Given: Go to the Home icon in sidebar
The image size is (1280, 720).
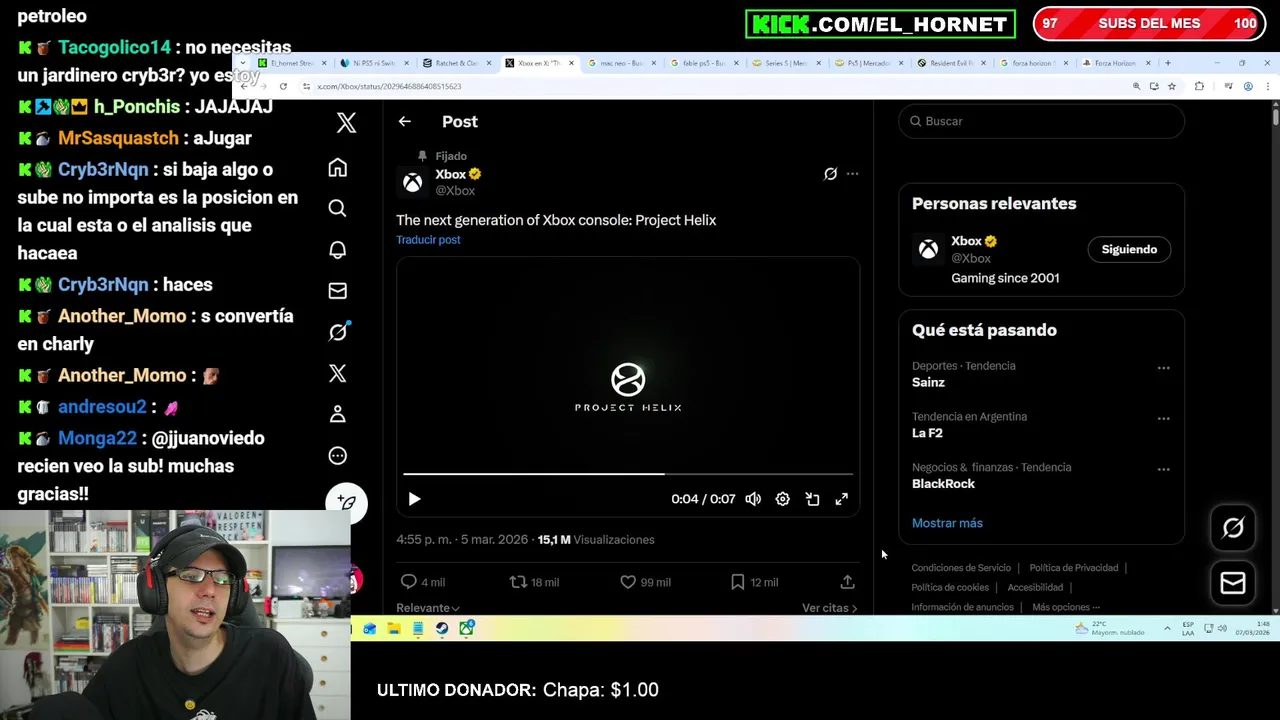Looking at the screenshot, I should tap(338, 167).
